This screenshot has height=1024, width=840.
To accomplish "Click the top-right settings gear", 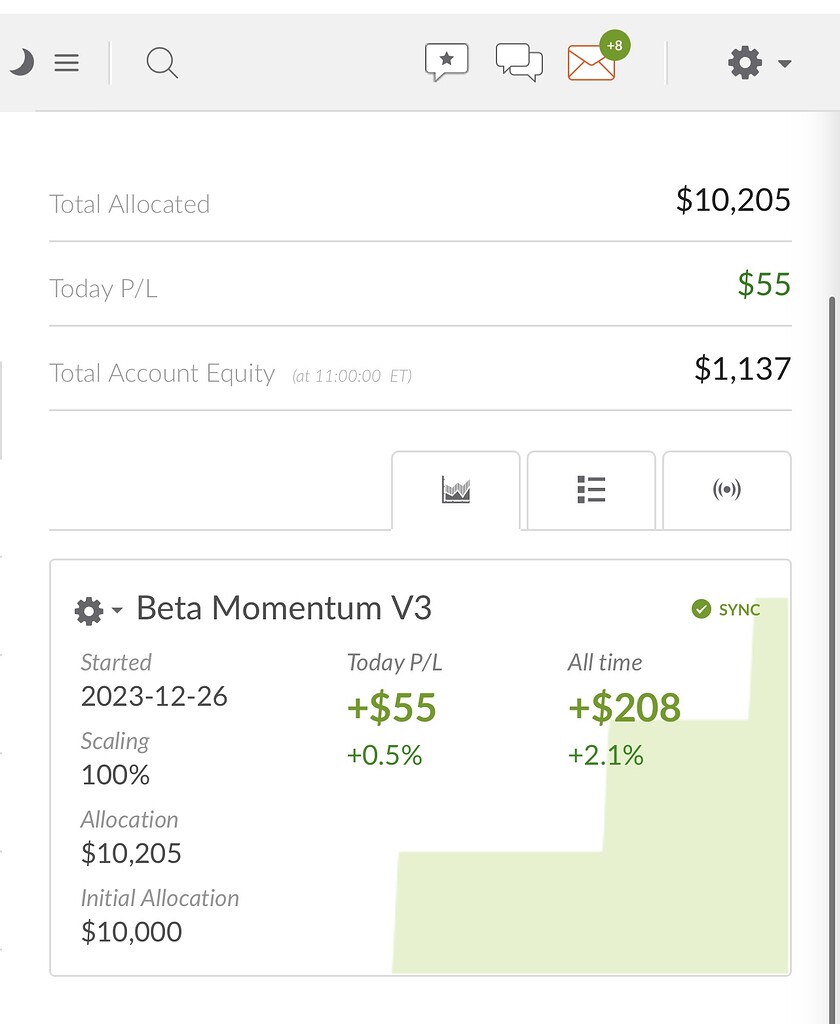I will pos(744,63).
